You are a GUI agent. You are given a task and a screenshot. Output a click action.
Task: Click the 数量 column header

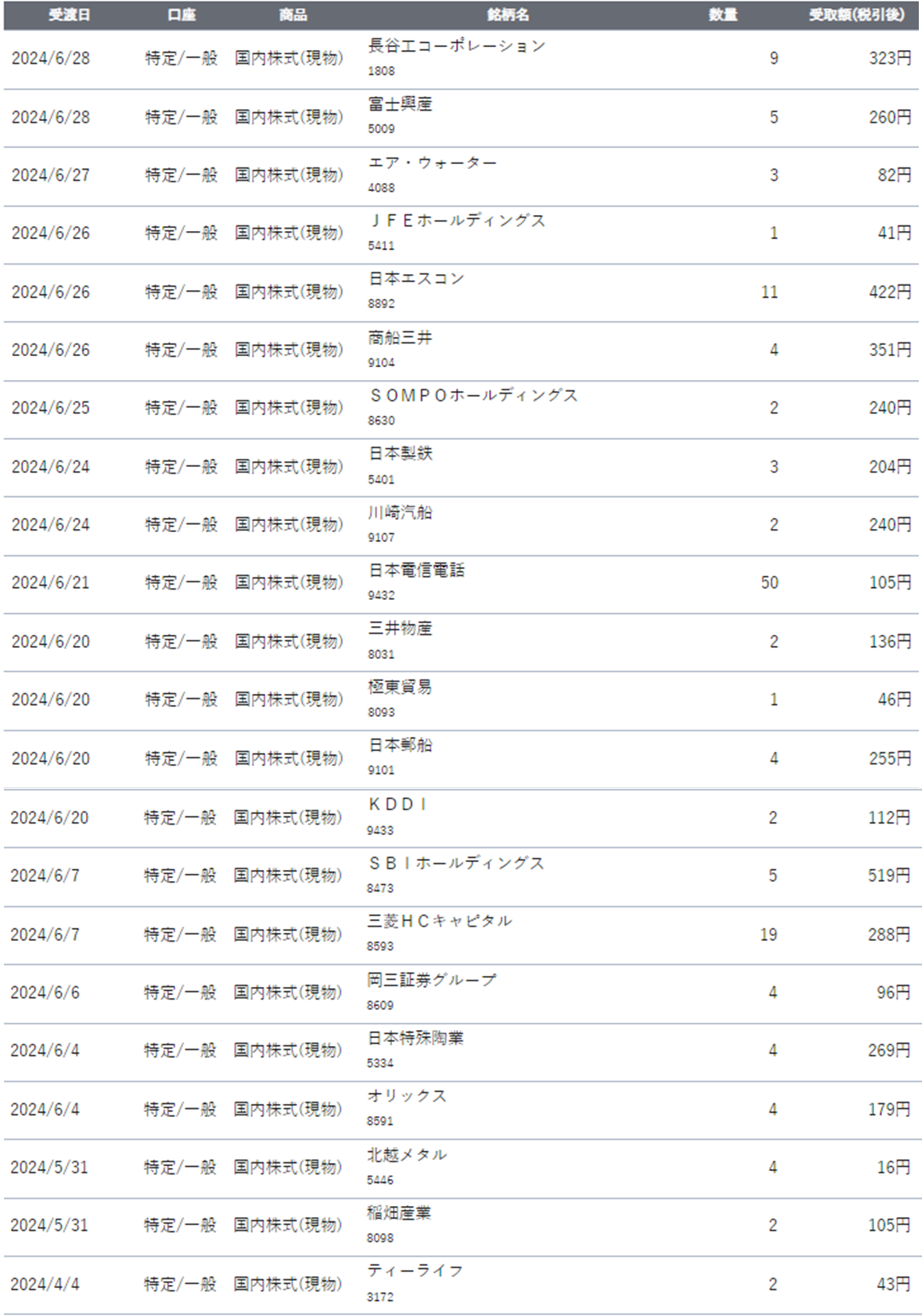pyautogui.click(x=723, y=15)
